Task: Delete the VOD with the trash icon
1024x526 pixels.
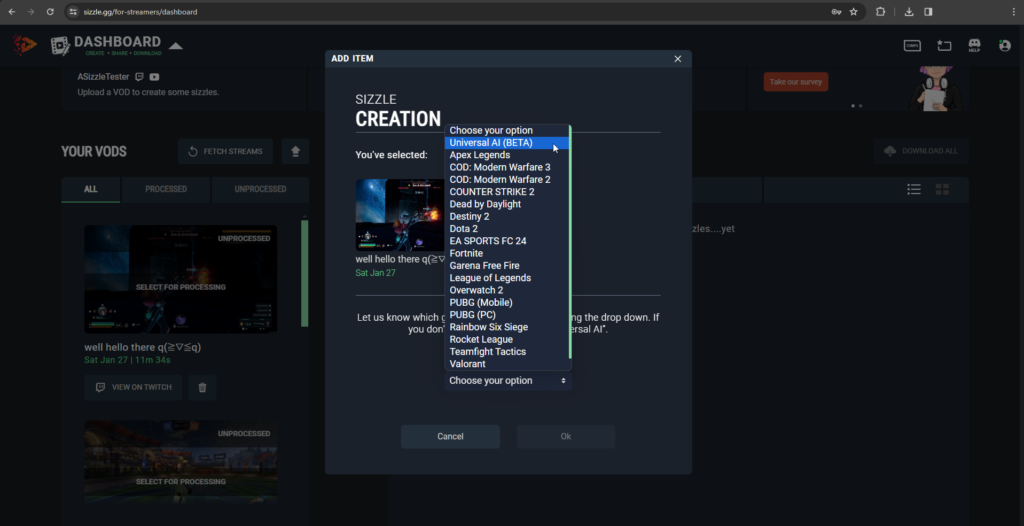Action: pyautogui.click(x=202, y=387)
